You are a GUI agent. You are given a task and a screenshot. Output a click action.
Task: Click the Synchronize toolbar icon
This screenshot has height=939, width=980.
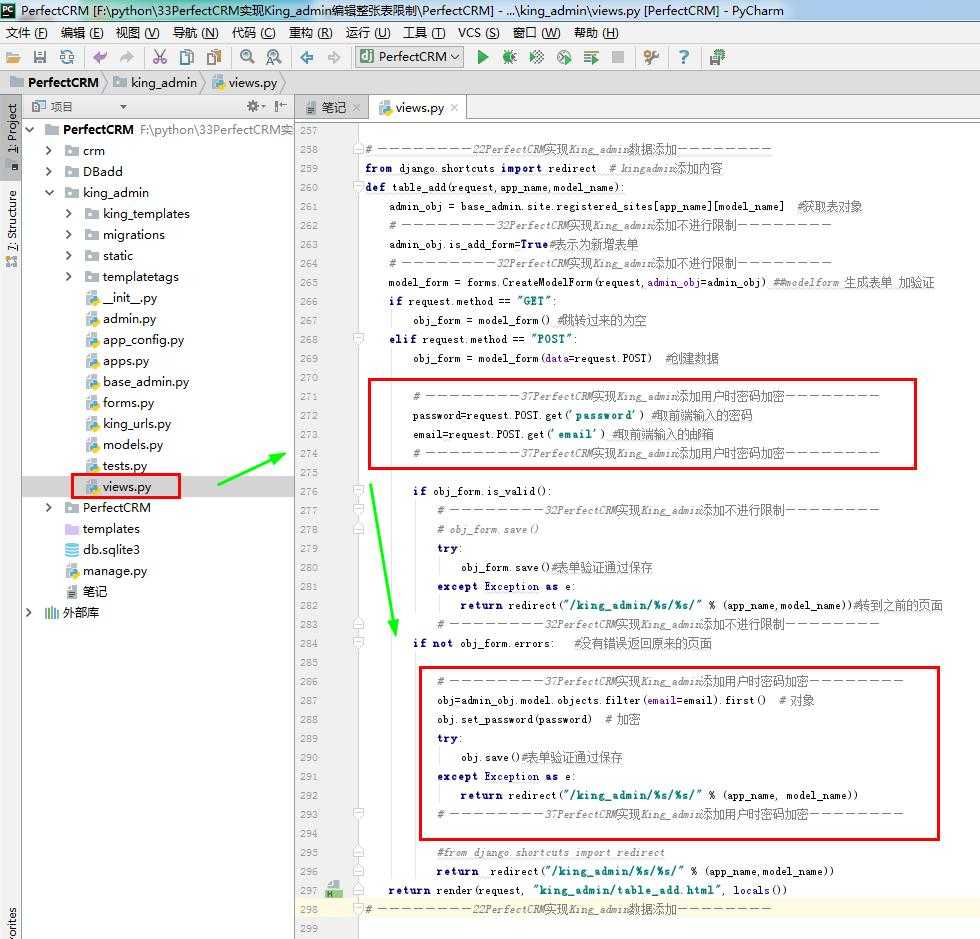67,58
